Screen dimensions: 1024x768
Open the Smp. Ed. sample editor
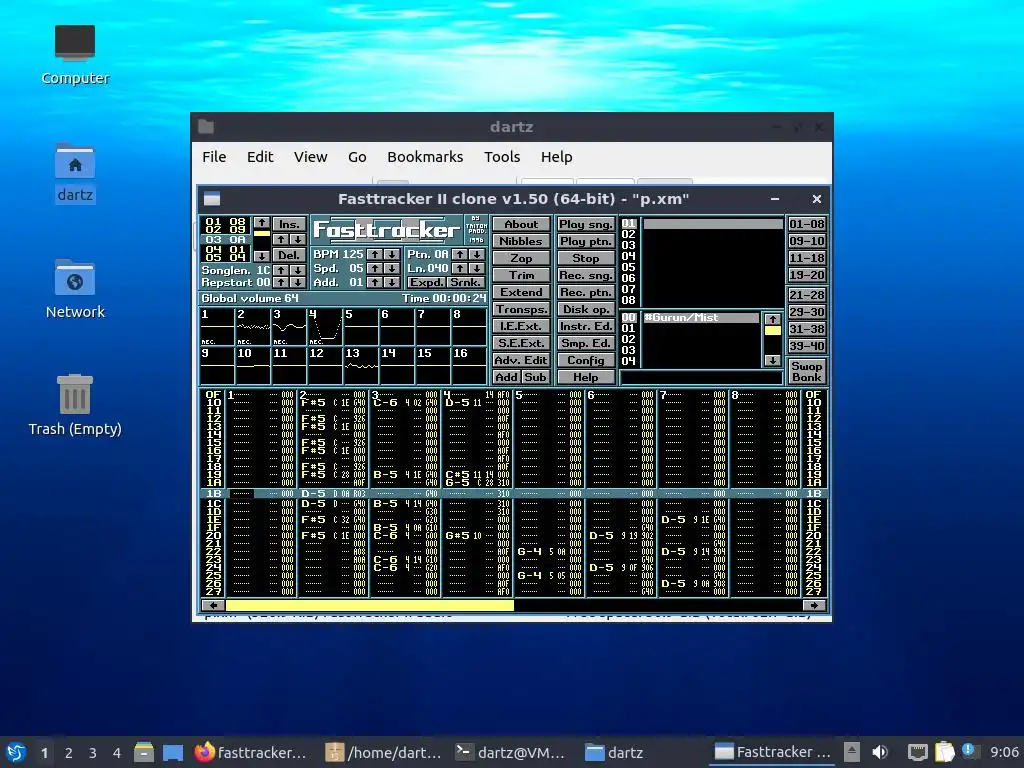coord(586,343)
